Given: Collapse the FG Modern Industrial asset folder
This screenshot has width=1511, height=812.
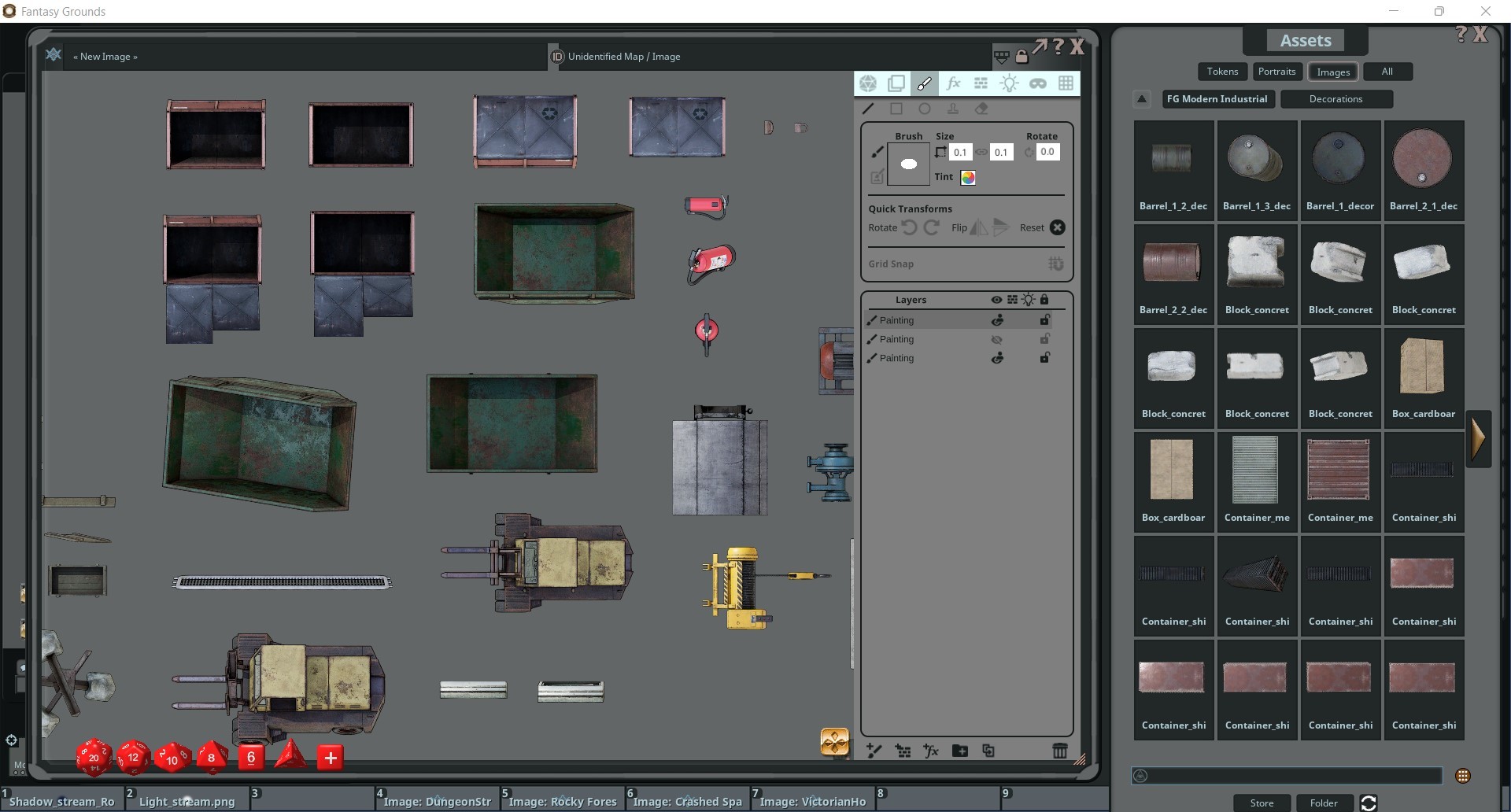Looking at the screenshot, I should click(1142, 98).
